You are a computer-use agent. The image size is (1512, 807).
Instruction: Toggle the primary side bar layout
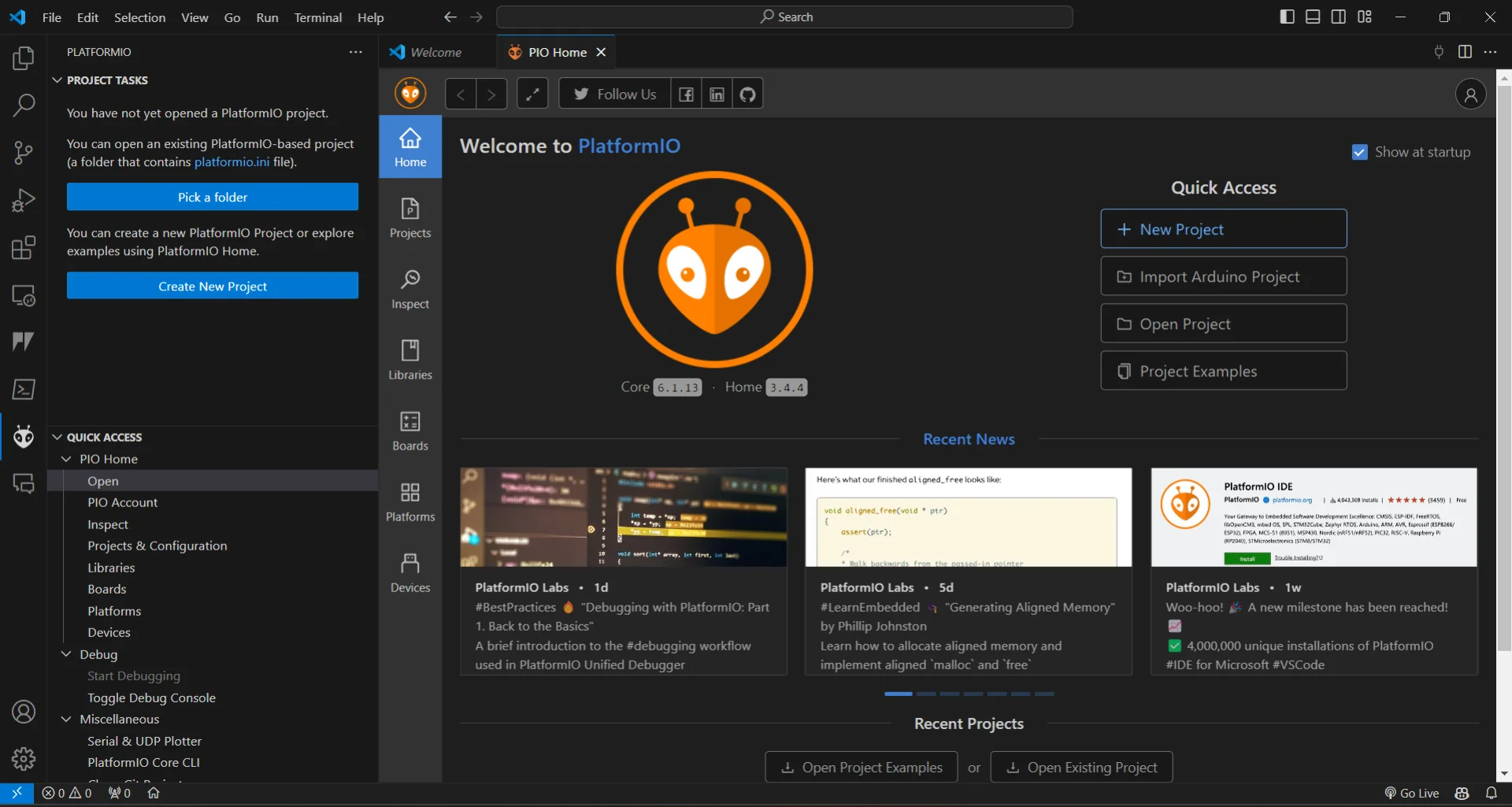(1287, 17)
